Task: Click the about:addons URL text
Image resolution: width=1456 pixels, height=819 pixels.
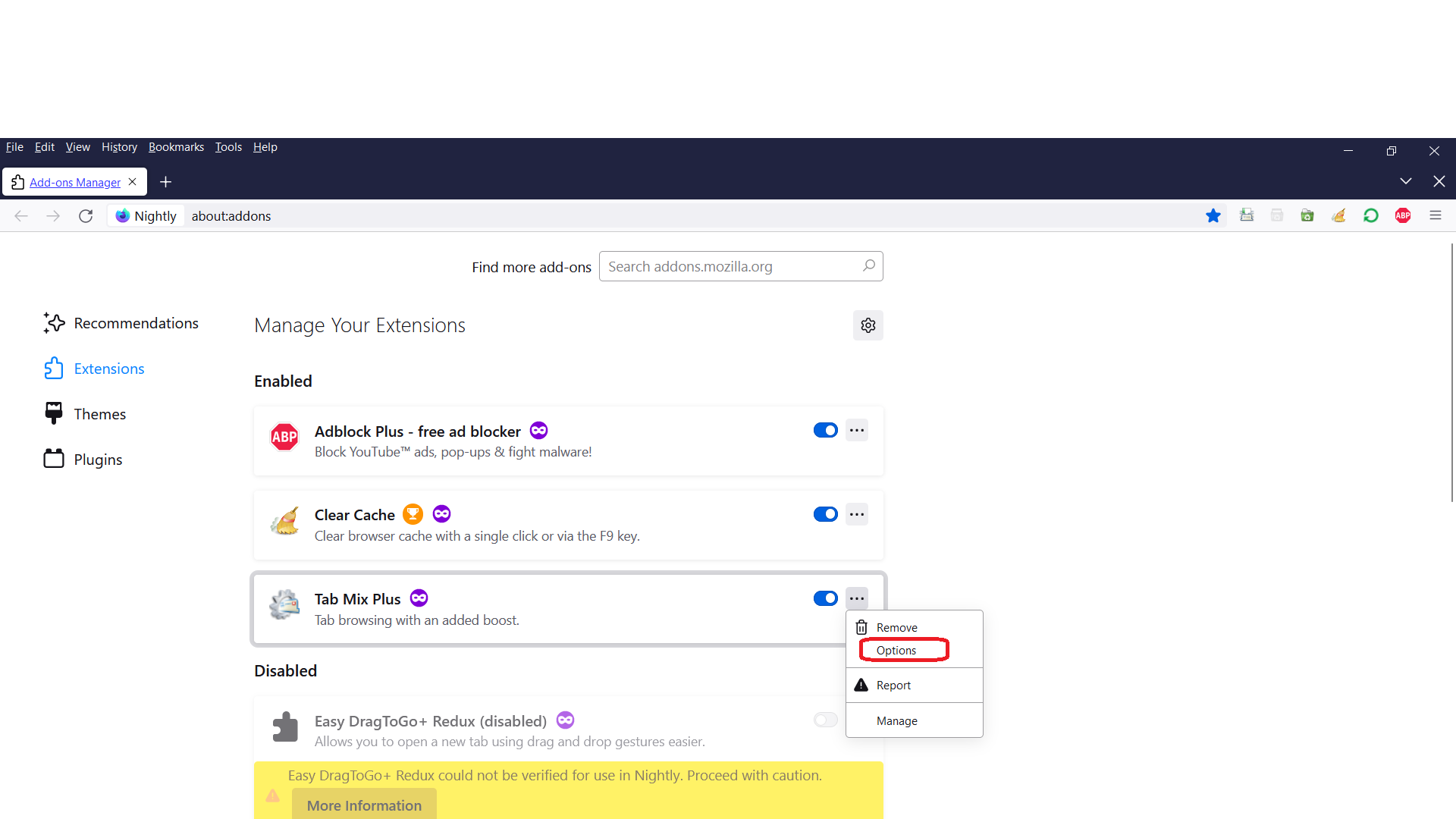Action: 231,216
